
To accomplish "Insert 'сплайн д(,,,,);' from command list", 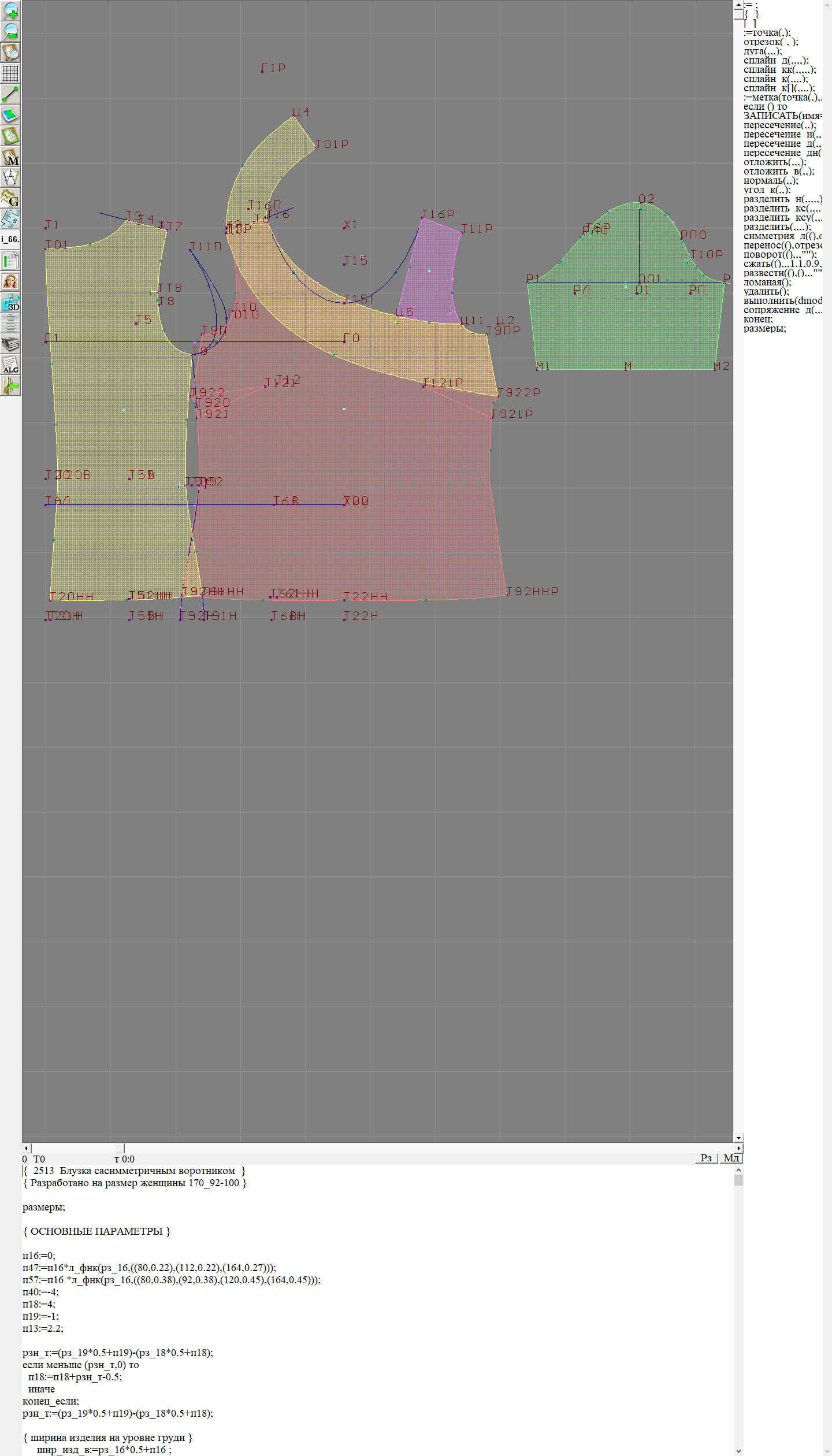I will click(x=776, y=60).
